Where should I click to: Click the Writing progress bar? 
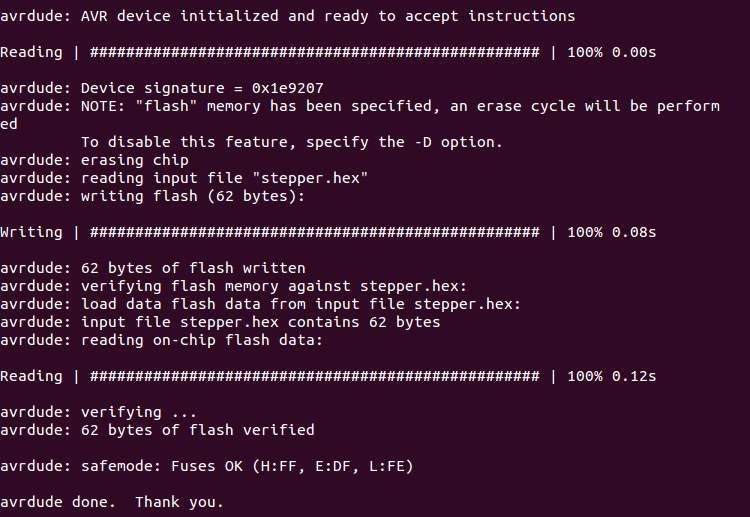(x=315, y=232)
